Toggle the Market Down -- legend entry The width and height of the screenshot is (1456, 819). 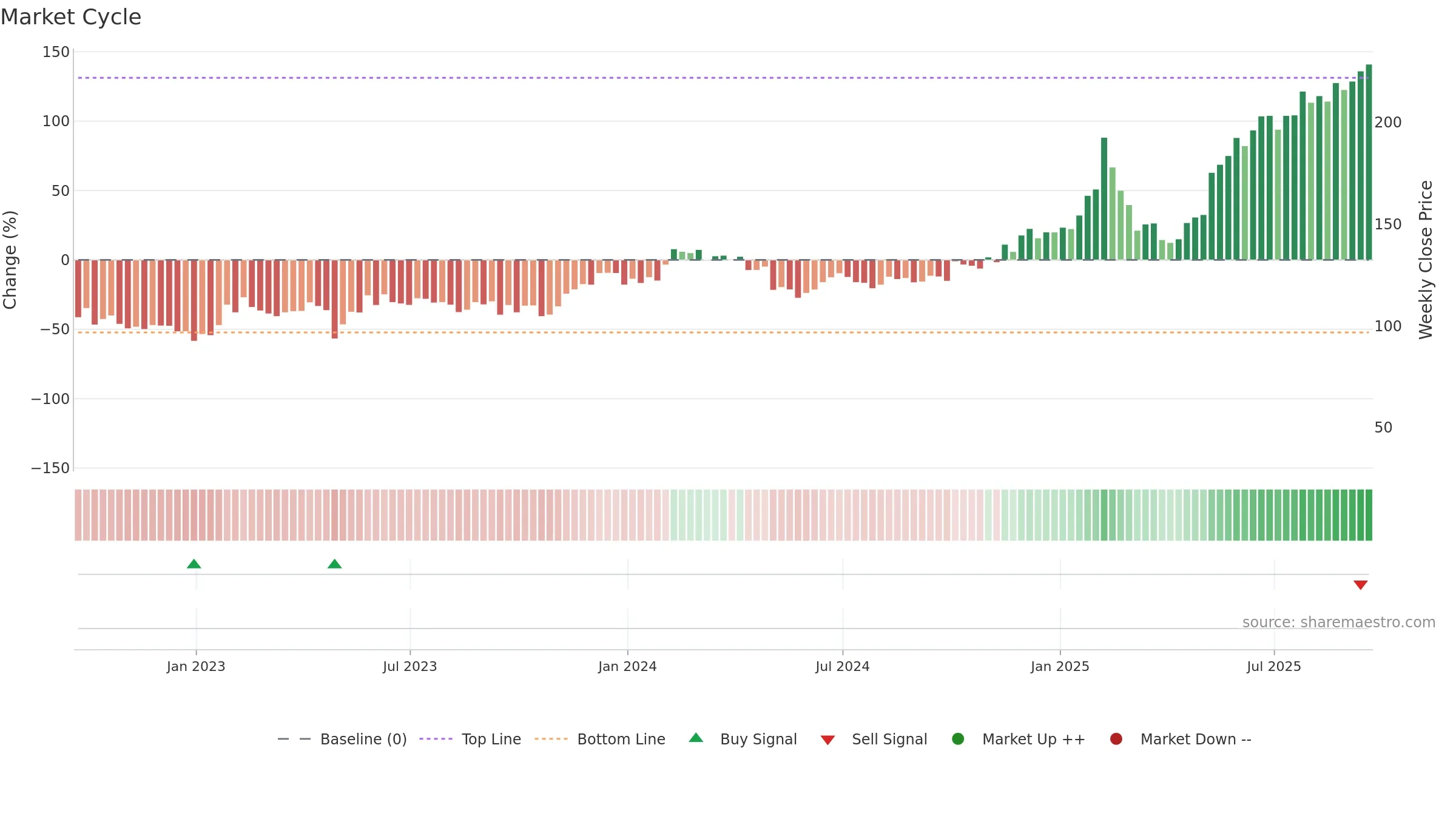(x=1181, y=739)
